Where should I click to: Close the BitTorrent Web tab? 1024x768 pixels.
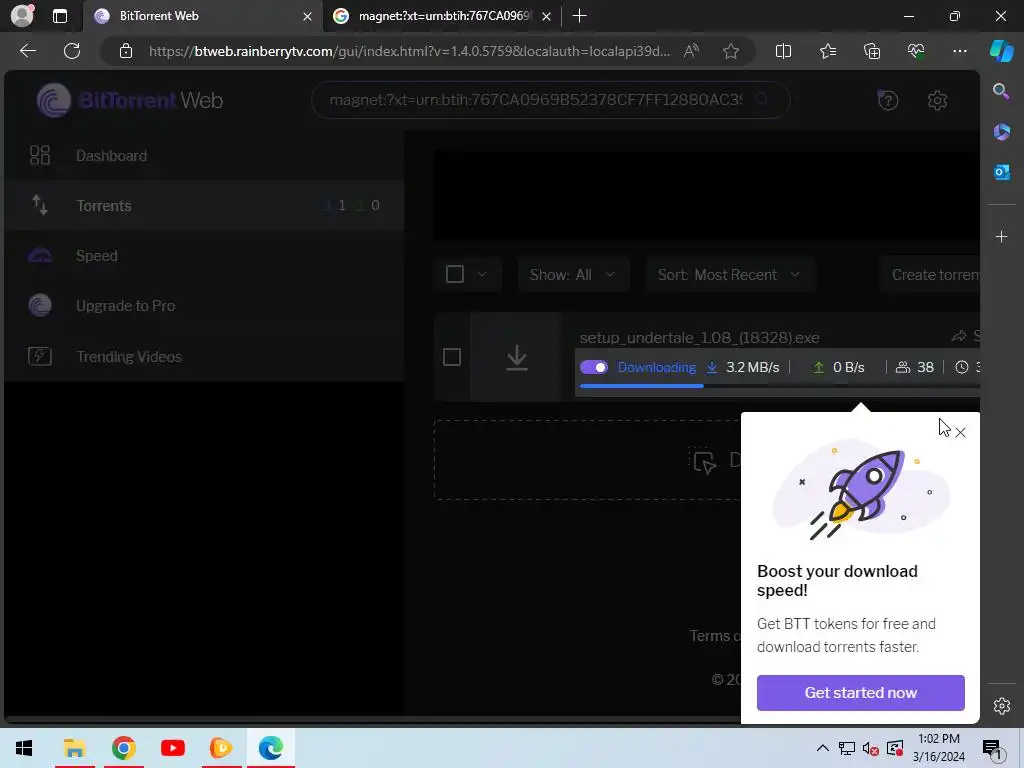pos(307,16)
